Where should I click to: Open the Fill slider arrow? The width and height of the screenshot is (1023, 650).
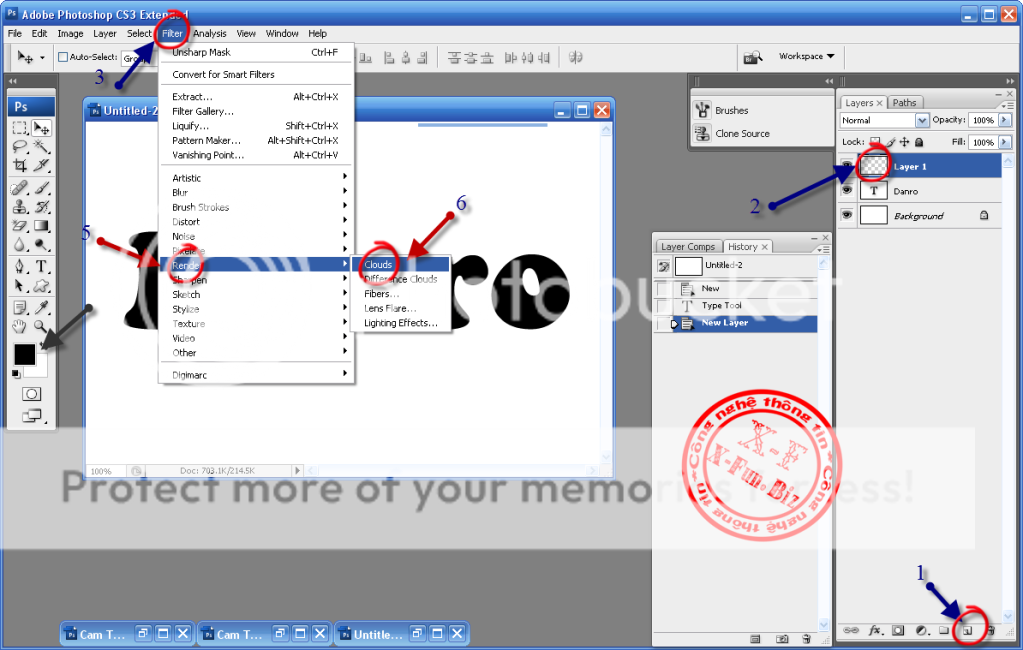tap(1005, 142)
